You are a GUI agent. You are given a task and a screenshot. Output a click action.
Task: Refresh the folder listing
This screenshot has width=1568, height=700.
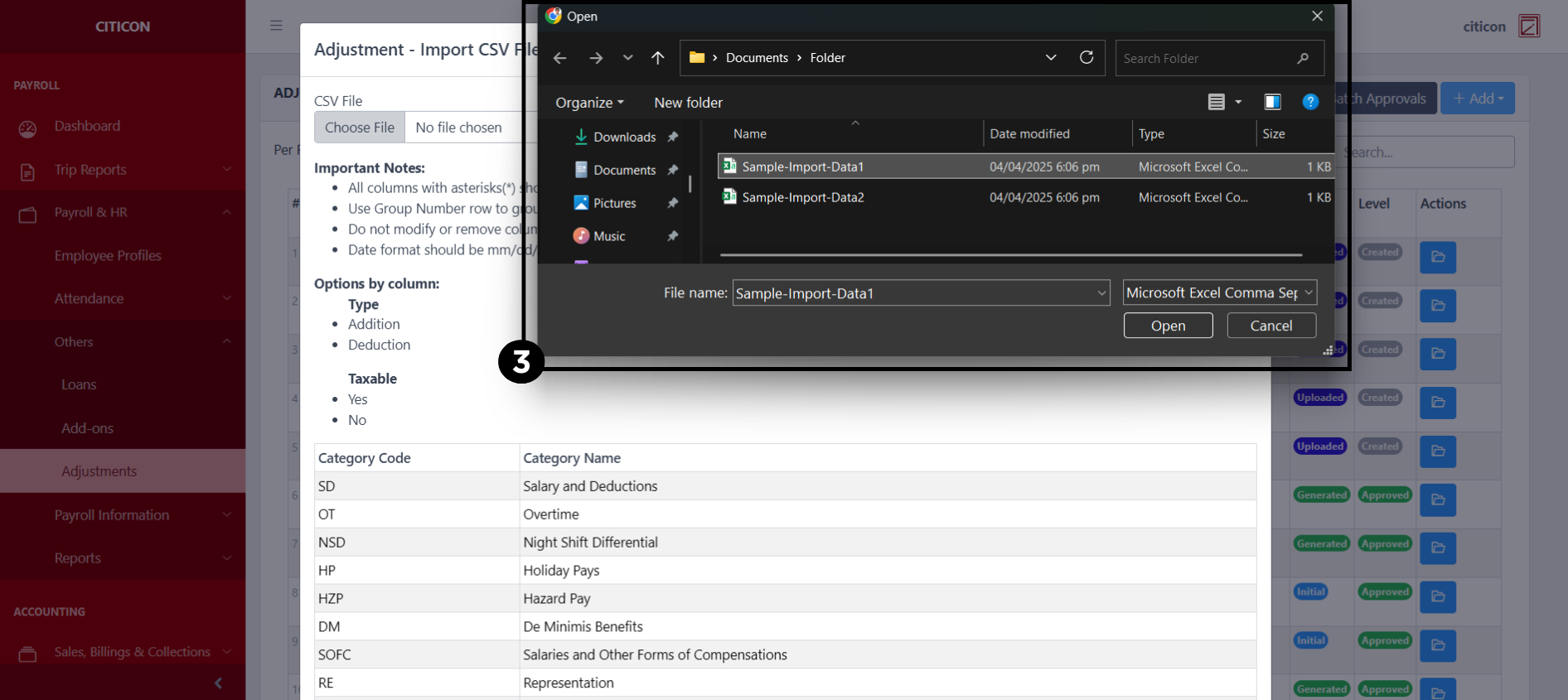[x=1086, y=57]
